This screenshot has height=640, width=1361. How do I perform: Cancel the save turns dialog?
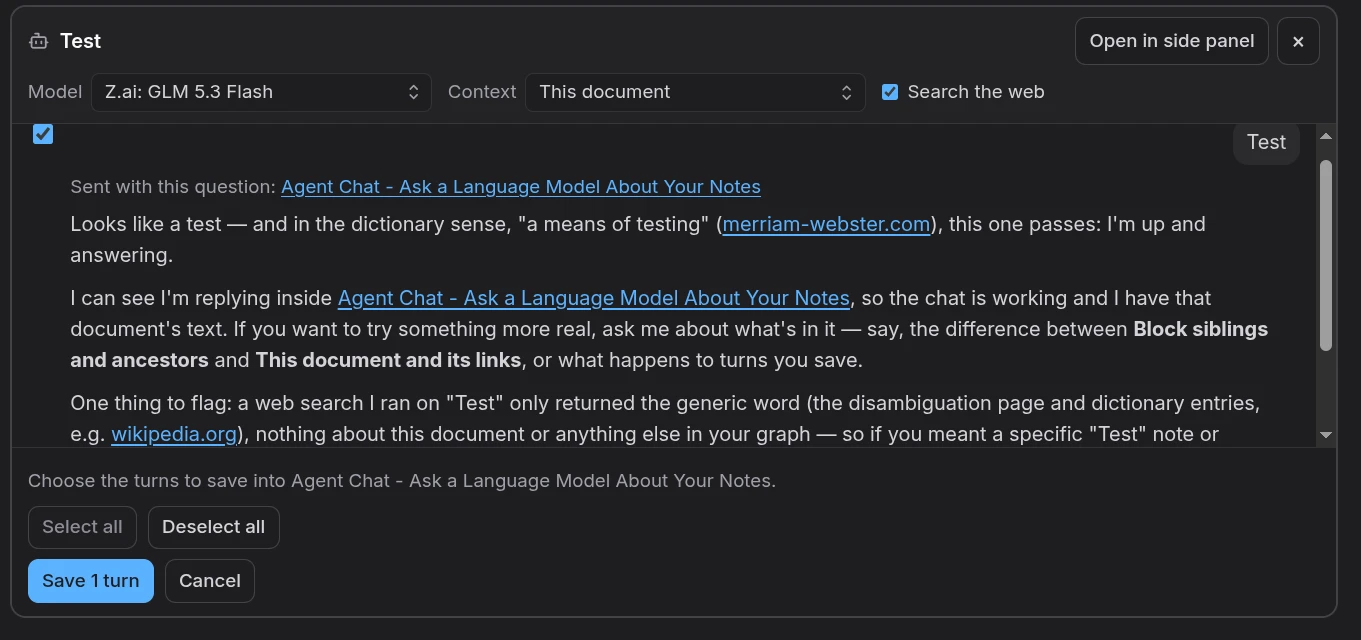210,581
